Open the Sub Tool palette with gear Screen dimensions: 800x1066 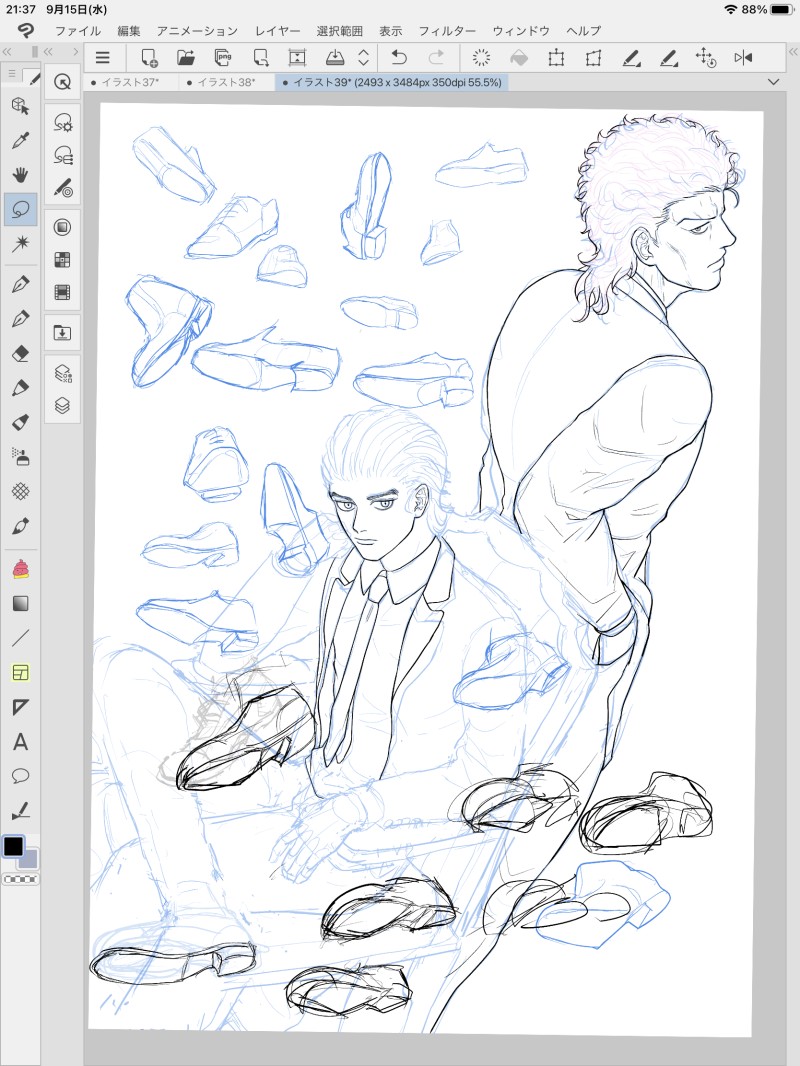pyautogui.click(x=63, y=122)
